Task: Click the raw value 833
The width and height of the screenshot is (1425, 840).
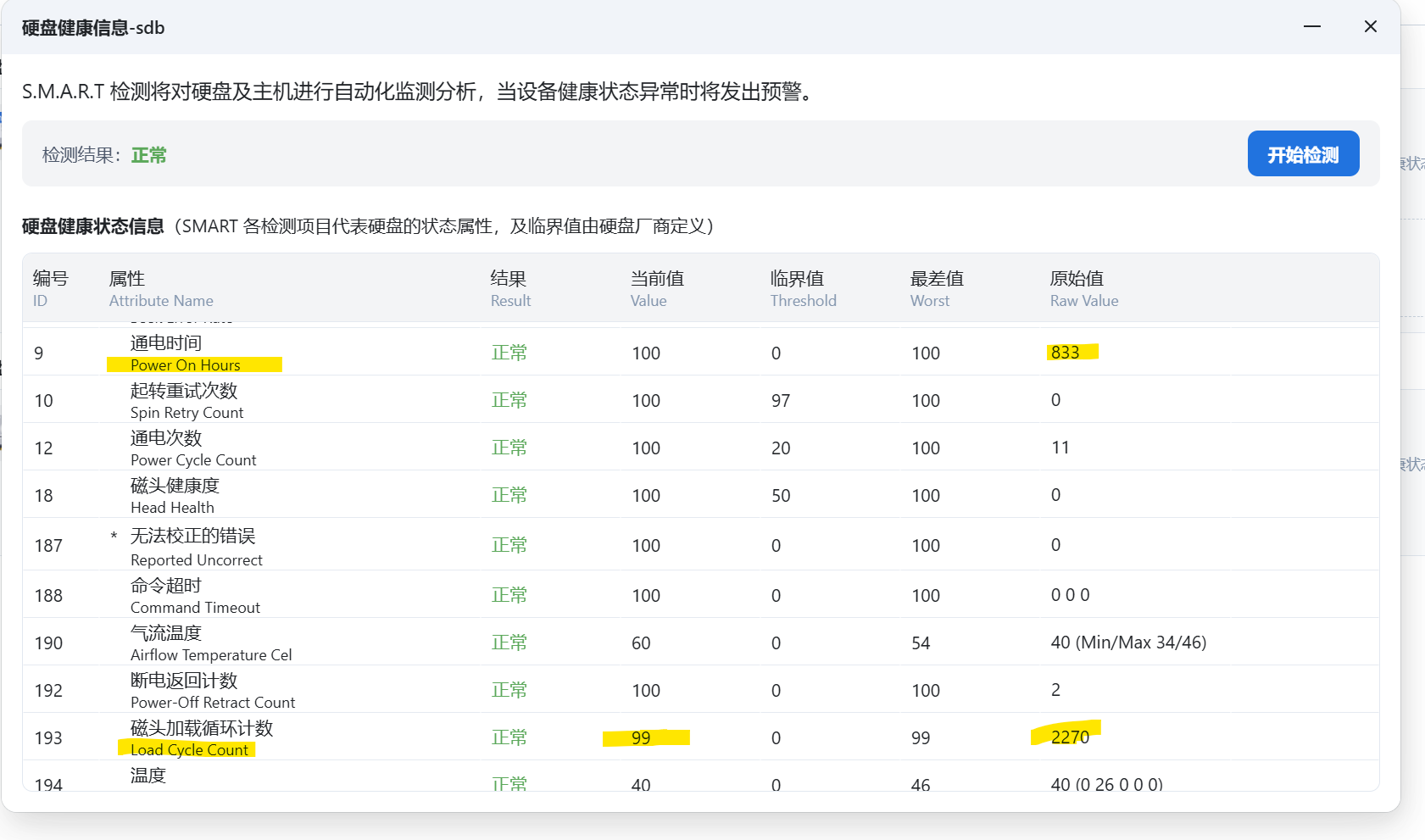Action: [1066, 353]
